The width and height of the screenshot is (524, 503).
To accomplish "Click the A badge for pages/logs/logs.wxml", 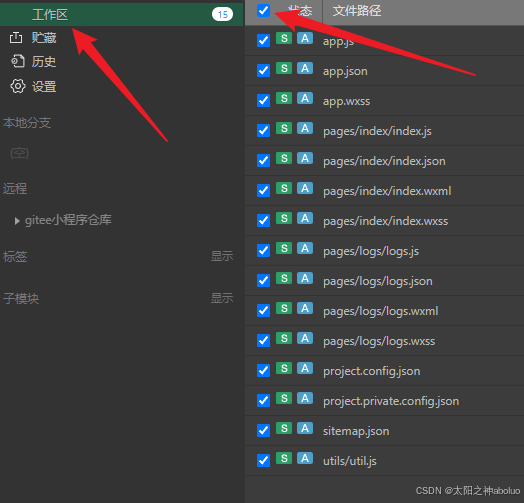I will [305, 308].
